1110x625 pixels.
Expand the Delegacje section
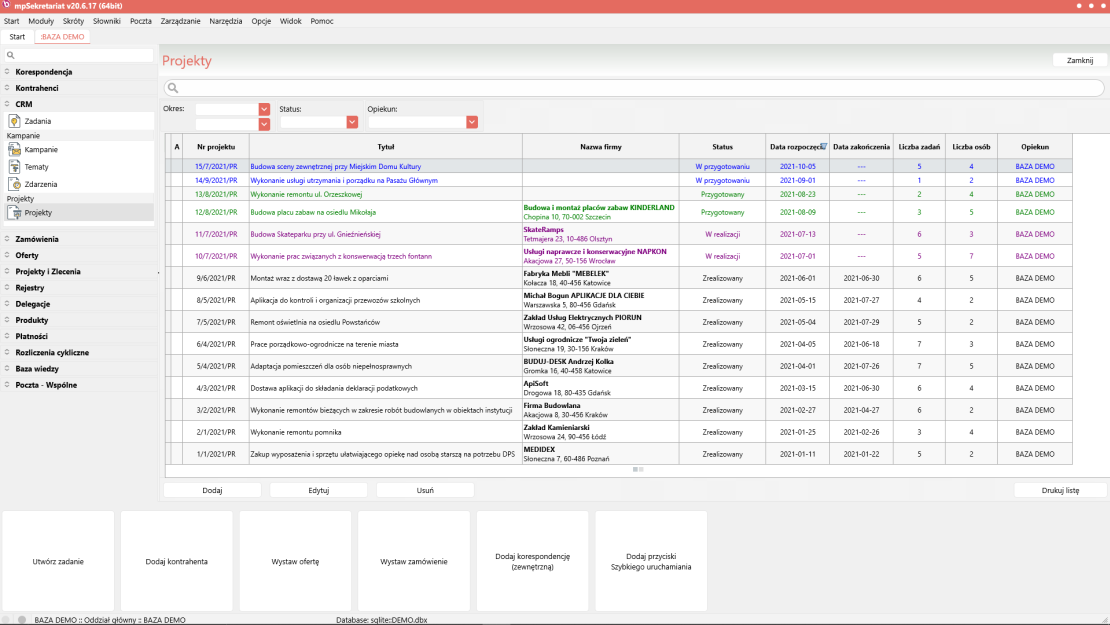click(x=7, y=304)
